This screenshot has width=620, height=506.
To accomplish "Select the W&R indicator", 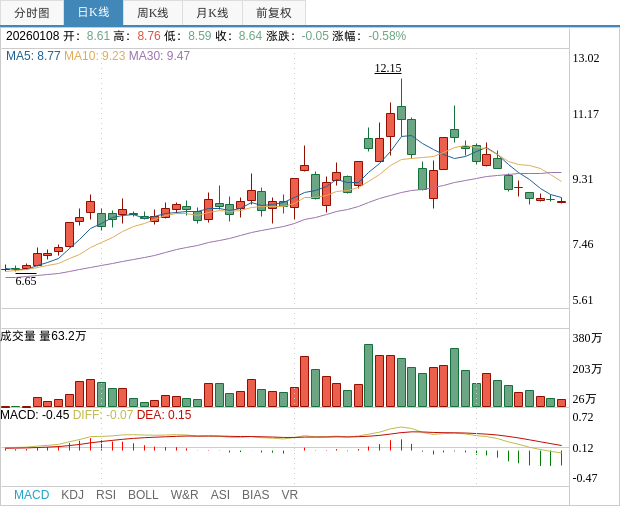I will 184,495.
